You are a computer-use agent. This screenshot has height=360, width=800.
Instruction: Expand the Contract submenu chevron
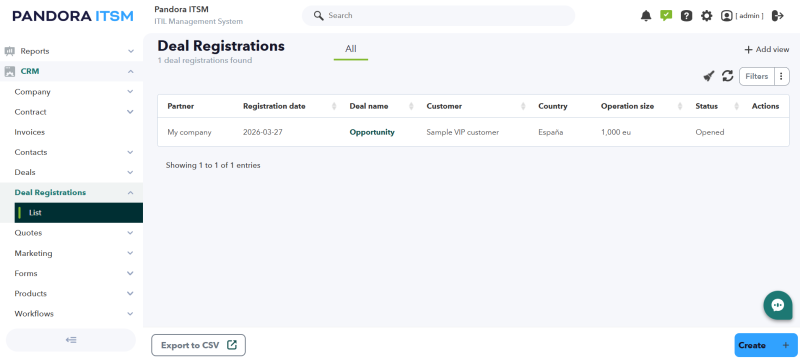tap(131, 112)
